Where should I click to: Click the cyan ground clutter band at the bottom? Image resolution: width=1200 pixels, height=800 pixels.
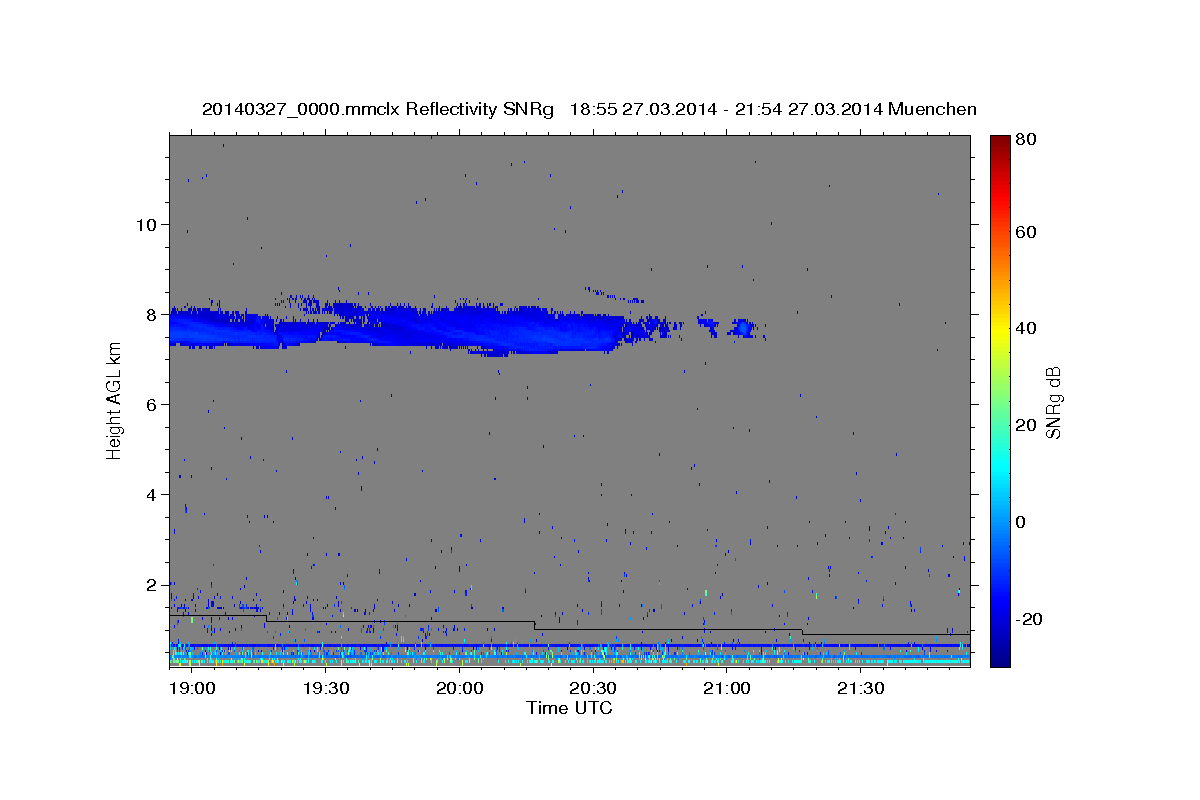pos(570,661)
